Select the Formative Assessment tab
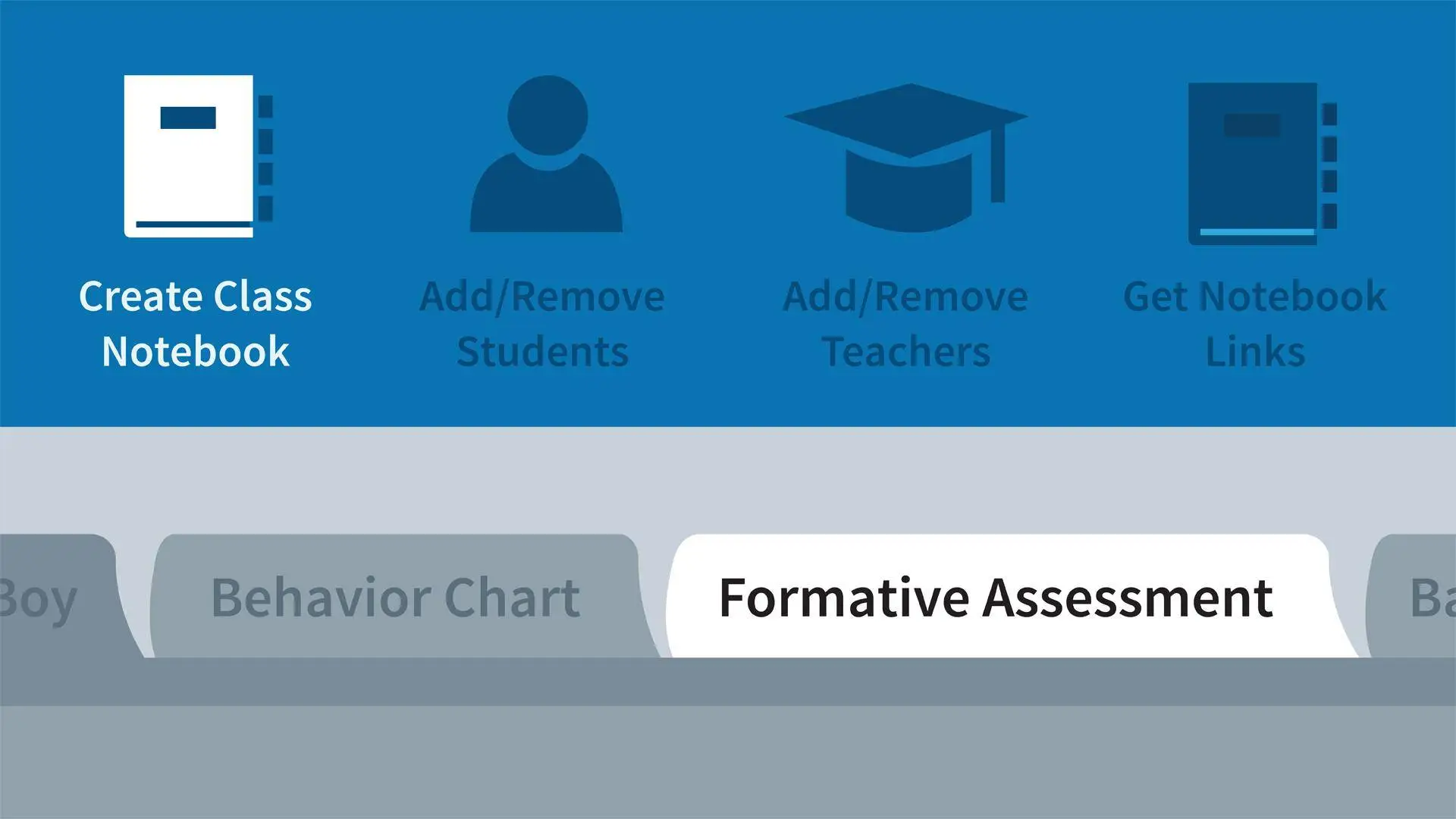This screenshot has width=1456, height=819. [x=996, y=596]
